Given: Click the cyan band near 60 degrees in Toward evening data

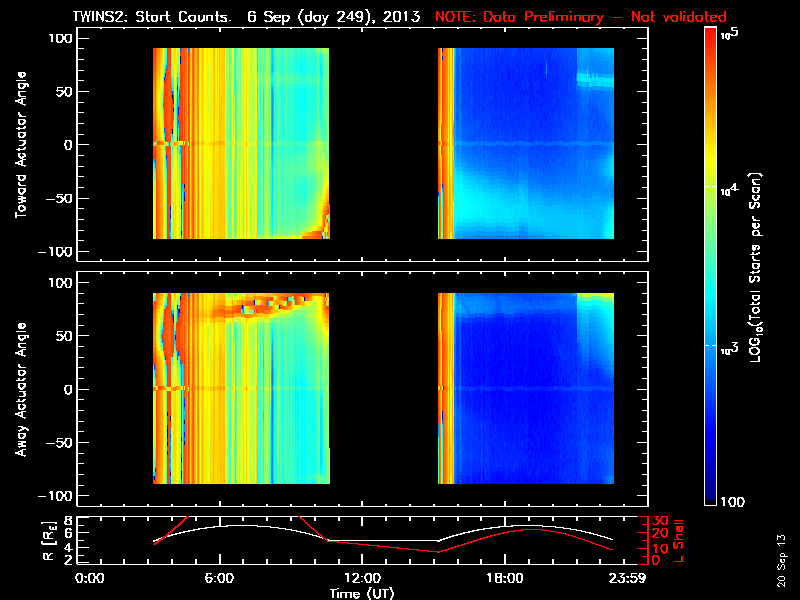Looking at the screenshot, I should pyautogui.click(x=595, y=80).
